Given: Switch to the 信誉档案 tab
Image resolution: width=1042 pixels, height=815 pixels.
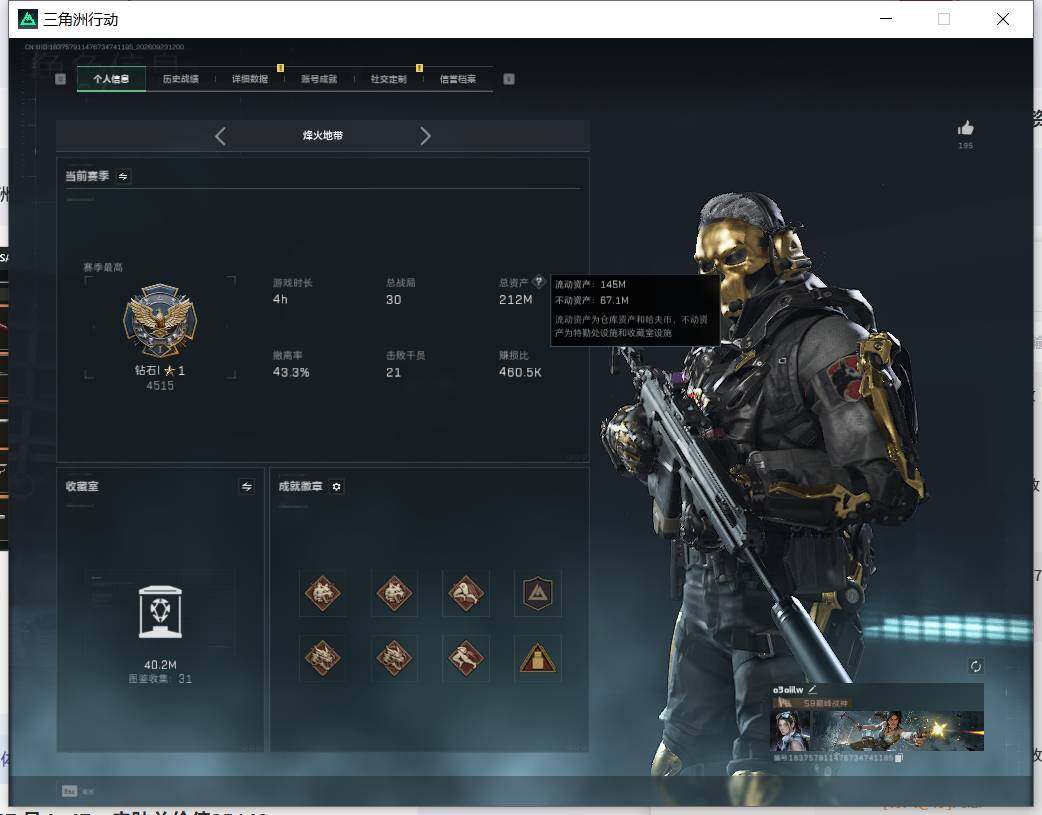Looking at the screenshot, I should tap(458, 79).
